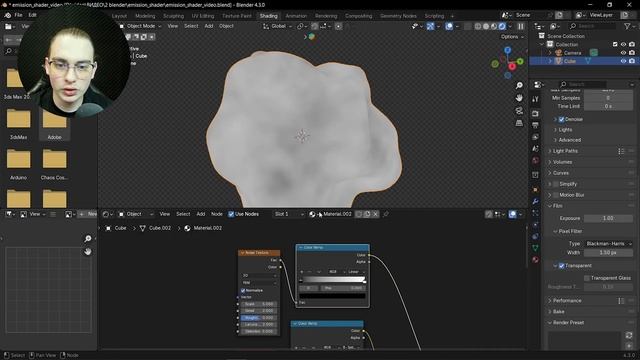Open the Global orientation dropdown
The image size is (640, 360).
tap(278, 26)
